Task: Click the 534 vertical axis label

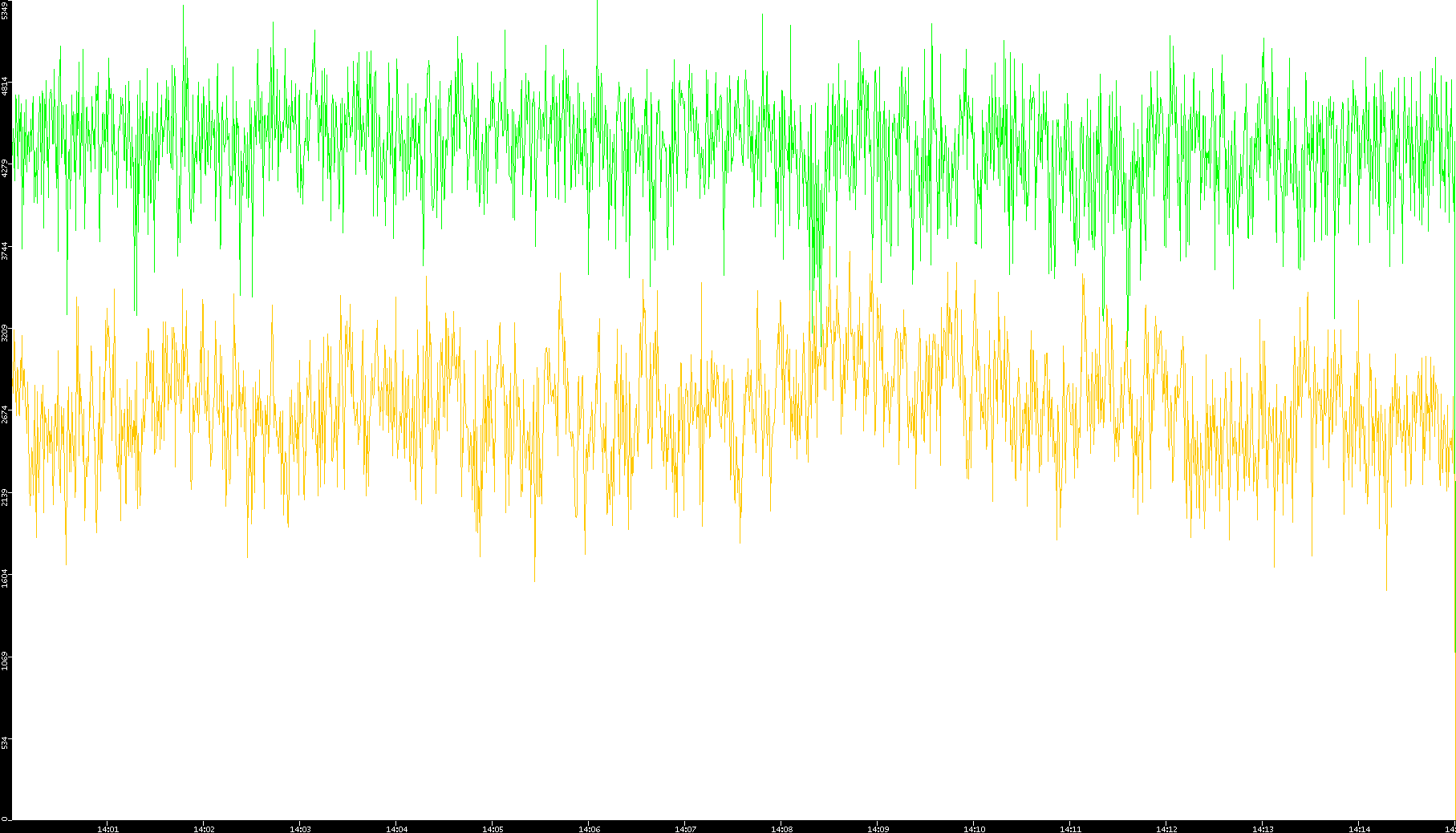Action: tap(5, 742)
